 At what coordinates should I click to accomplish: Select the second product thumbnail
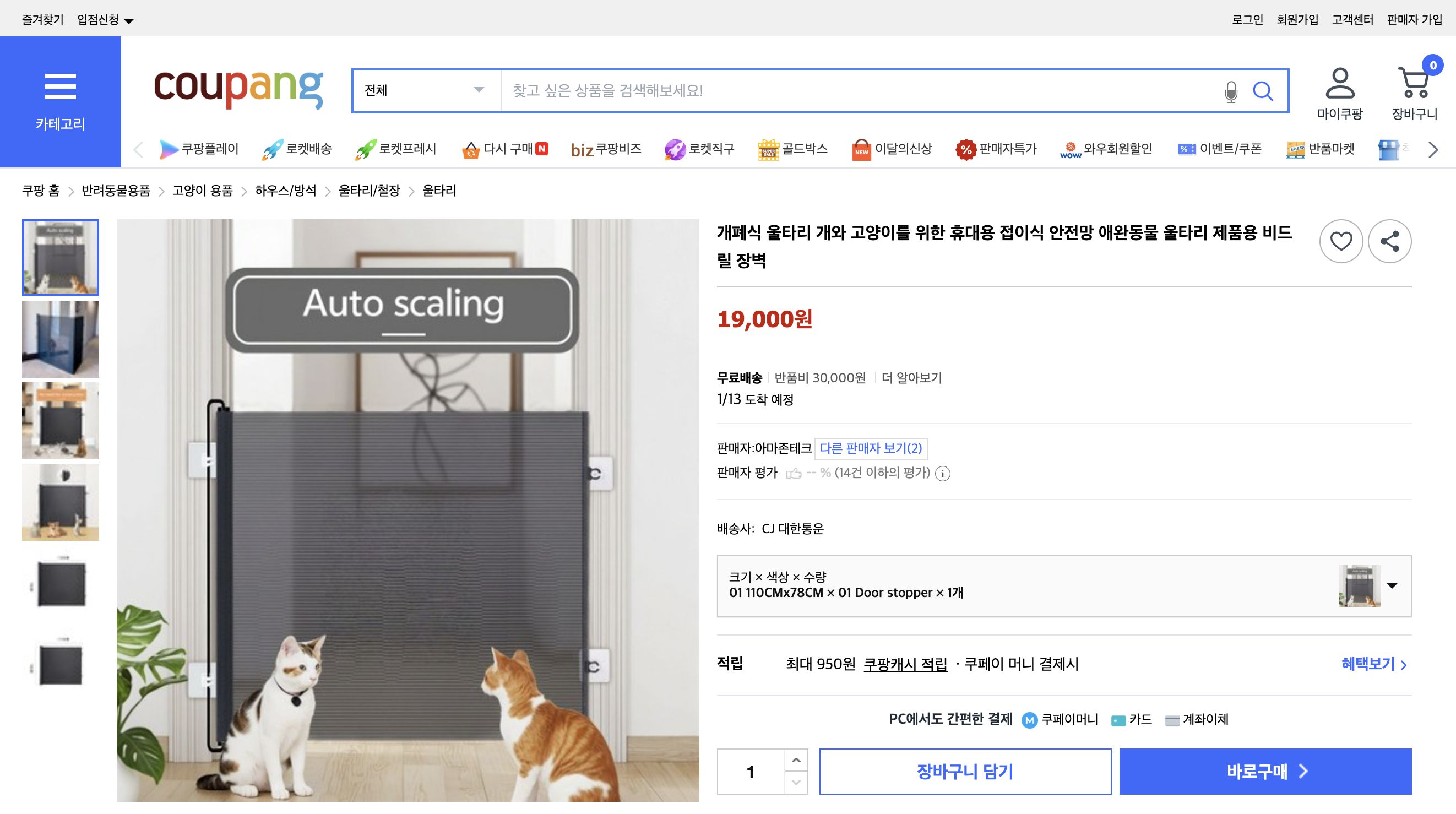tap(60, 339)
